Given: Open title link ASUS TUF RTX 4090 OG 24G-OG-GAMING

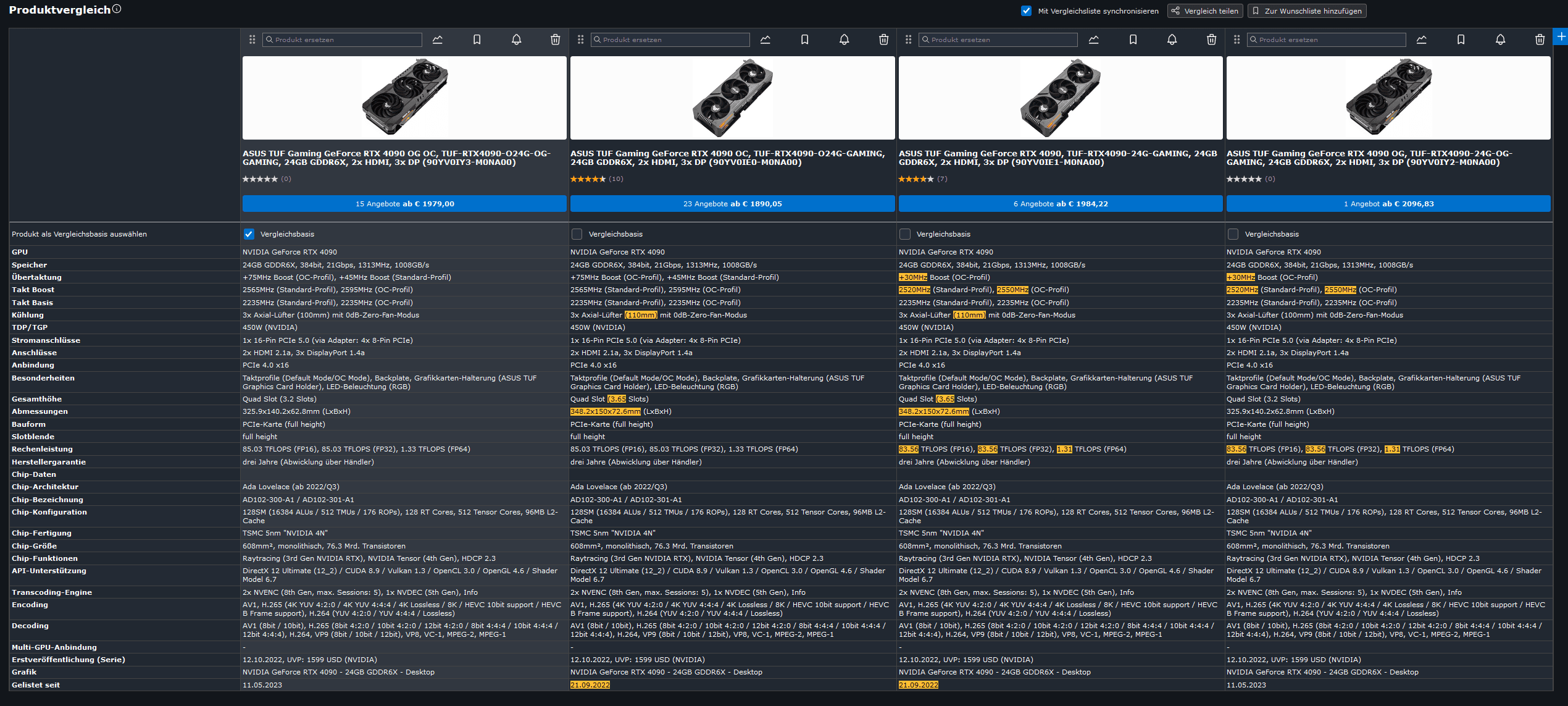Looking at the screenshot, I should point(1369,158).
